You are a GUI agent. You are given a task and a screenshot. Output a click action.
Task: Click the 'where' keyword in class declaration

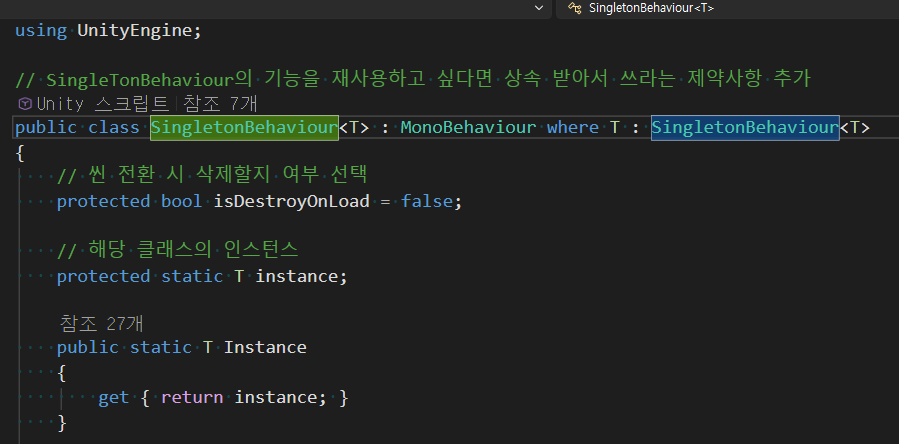click(x=573, y=127)
